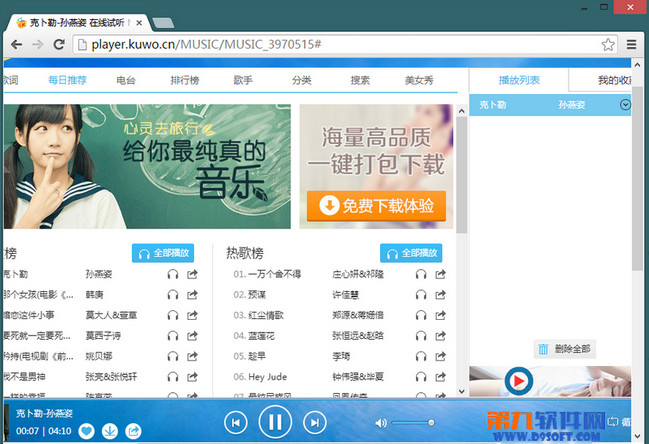The width and height of the screenshot is (649, 444).
Task: Go back to the previous track
Action: click(x=235, y=423)
